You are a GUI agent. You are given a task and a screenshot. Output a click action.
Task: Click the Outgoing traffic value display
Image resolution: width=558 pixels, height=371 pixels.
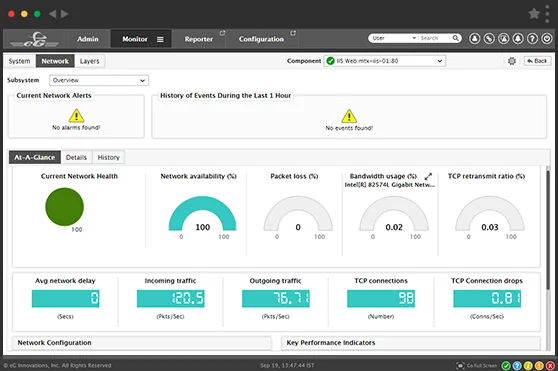tap(276, 298)
